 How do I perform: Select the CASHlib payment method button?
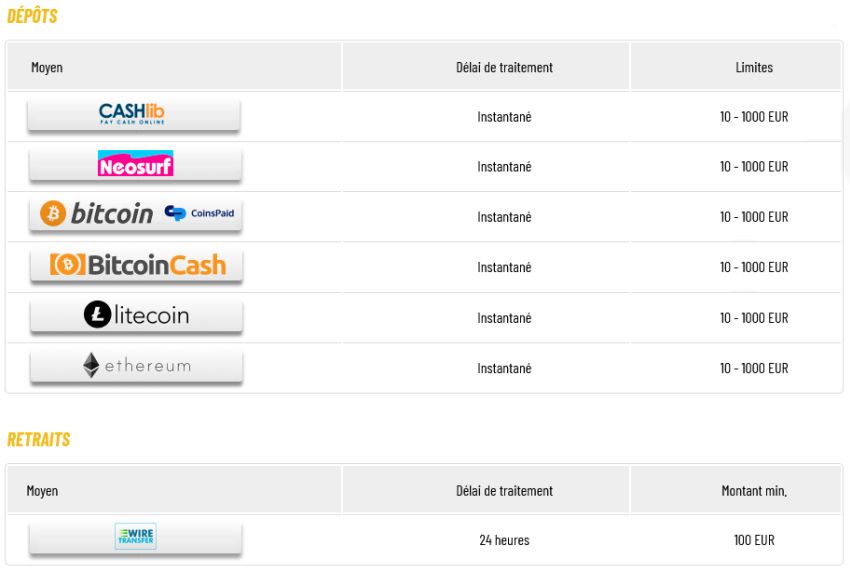tap(133, 114)
